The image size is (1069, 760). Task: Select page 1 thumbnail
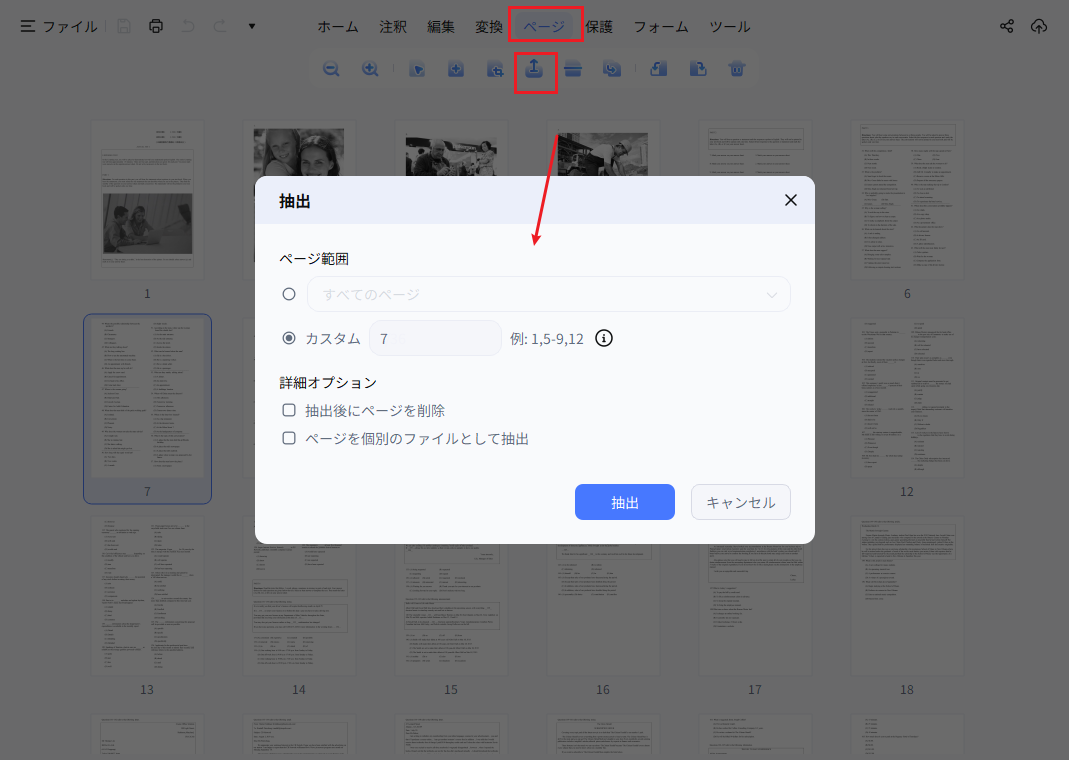pos(147,201)
